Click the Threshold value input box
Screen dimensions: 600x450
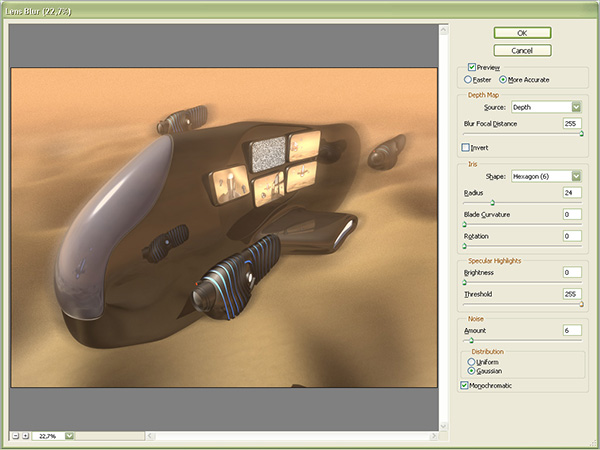tap(572, 295)
